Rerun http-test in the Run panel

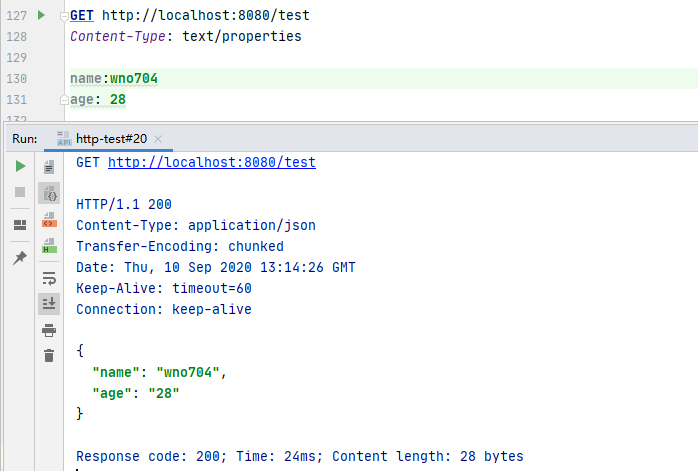coord(19,165)
